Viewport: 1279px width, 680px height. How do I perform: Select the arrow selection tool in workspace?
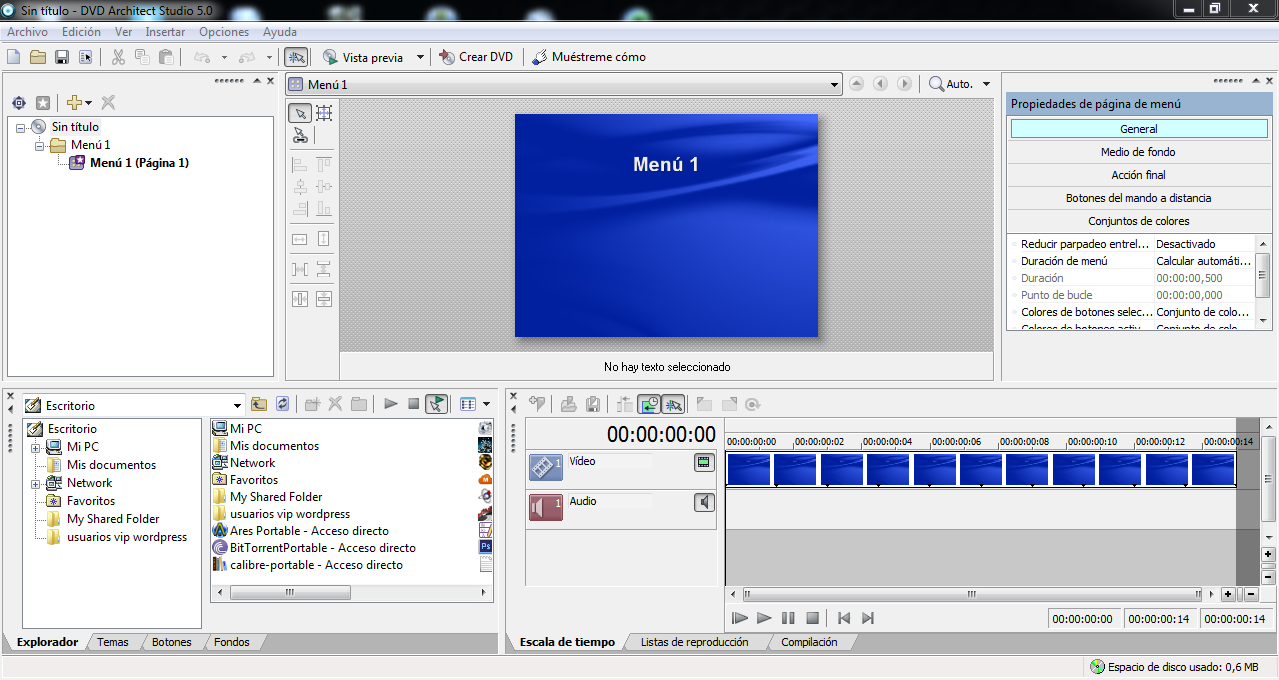point(300,113)
